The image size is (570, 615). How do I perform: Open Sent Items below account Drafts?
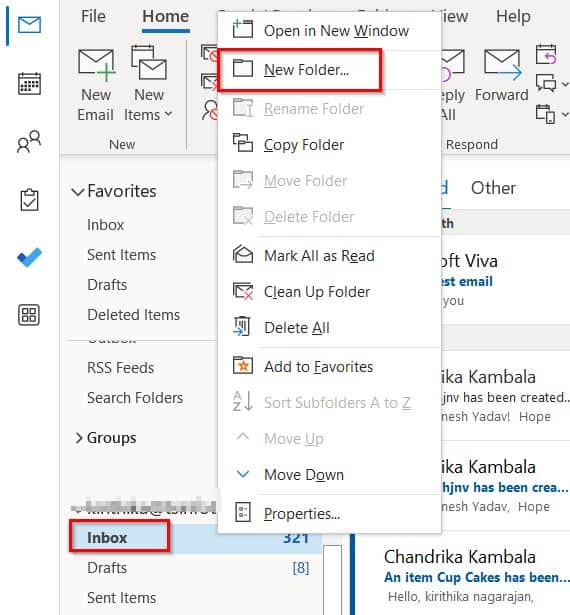[122, 598]
